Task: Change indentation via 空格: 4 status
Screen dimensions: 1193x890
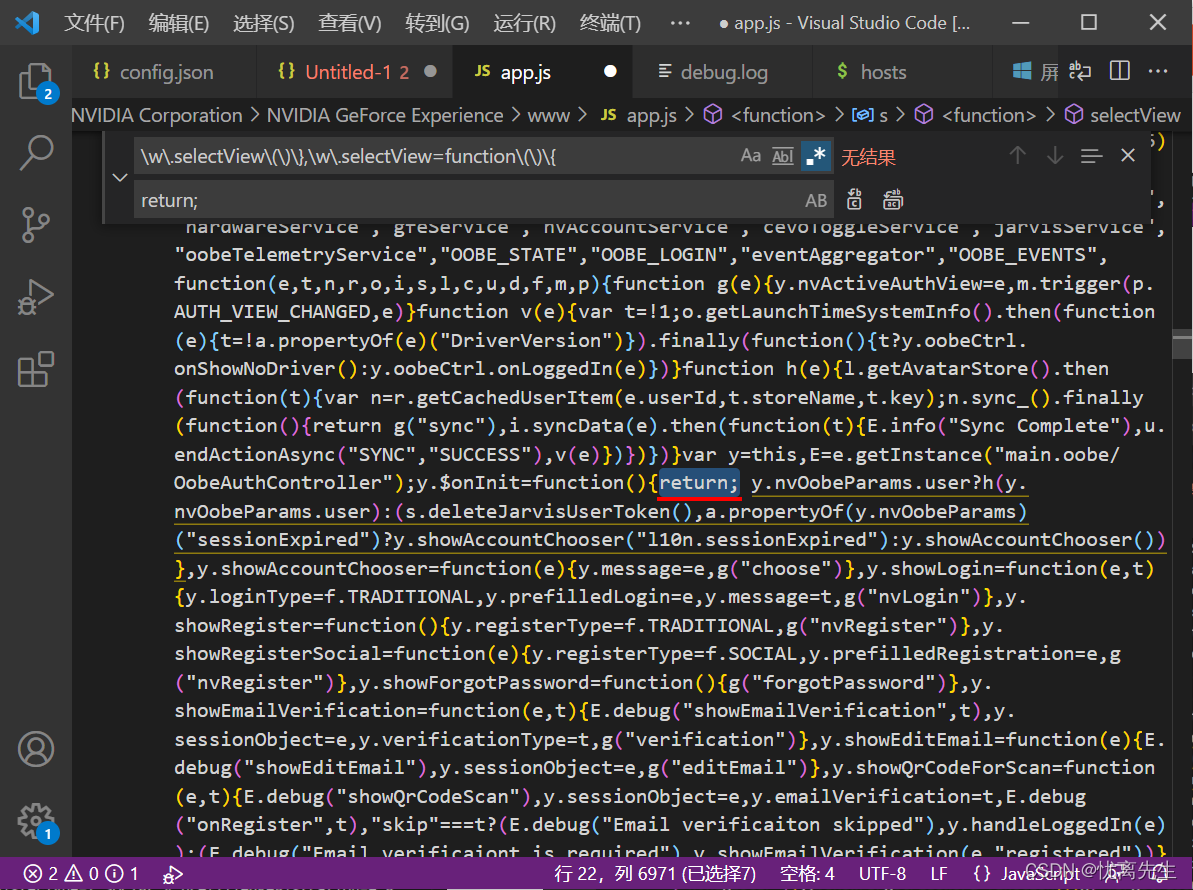Action: tap(807, 873)
